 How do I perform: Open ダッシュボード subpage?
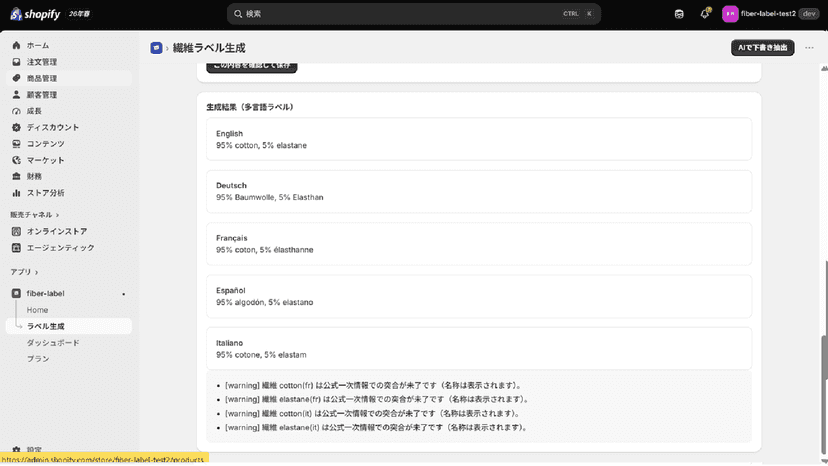[x=53, y=343]
